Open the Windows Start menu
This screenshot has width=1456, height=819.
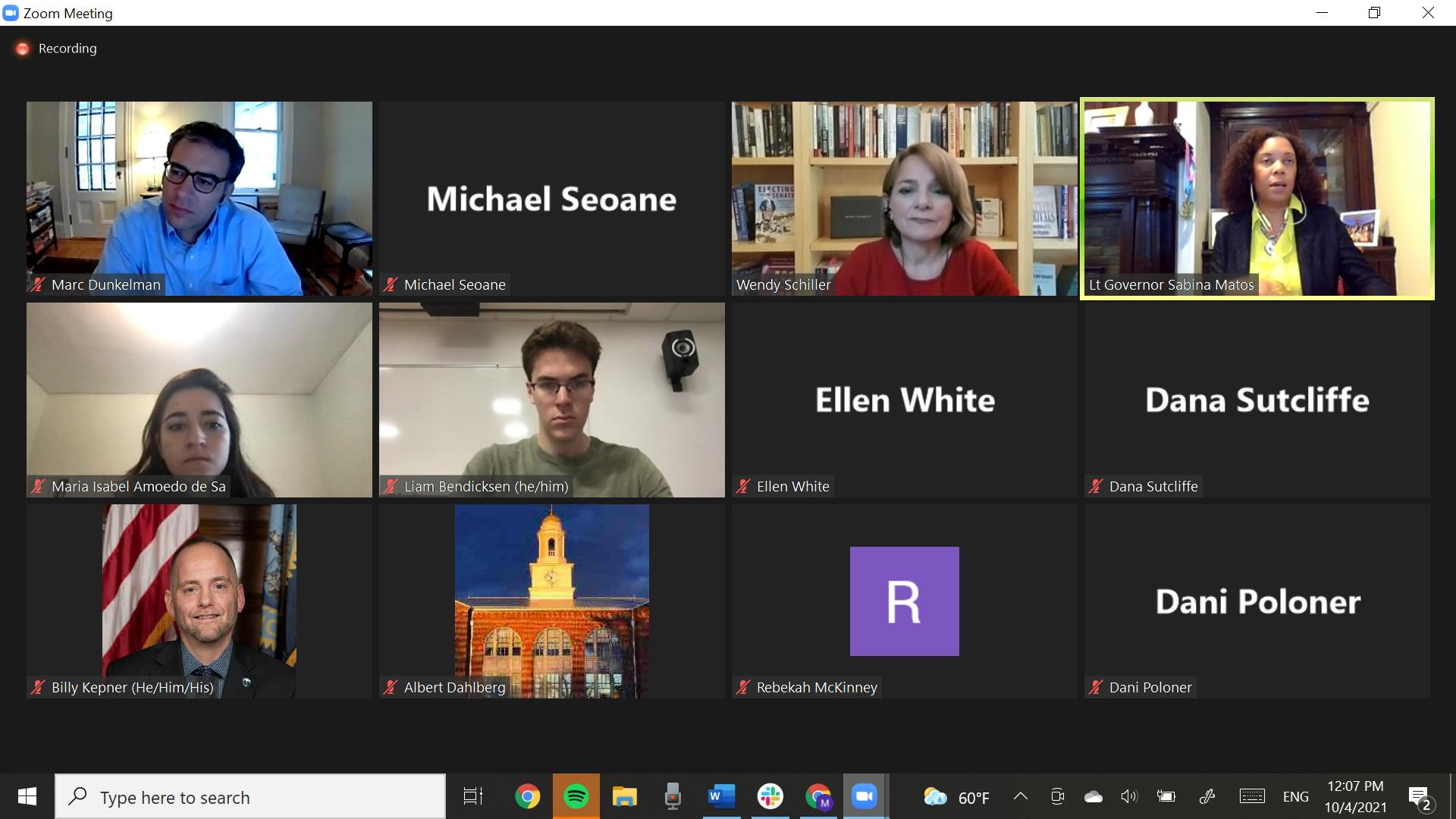coord(27,796)
